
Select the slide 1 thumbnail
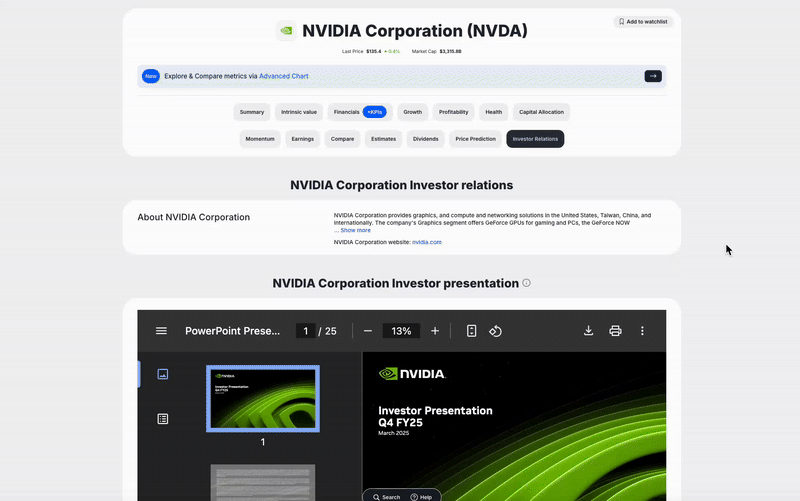click(x=263, y=398)
